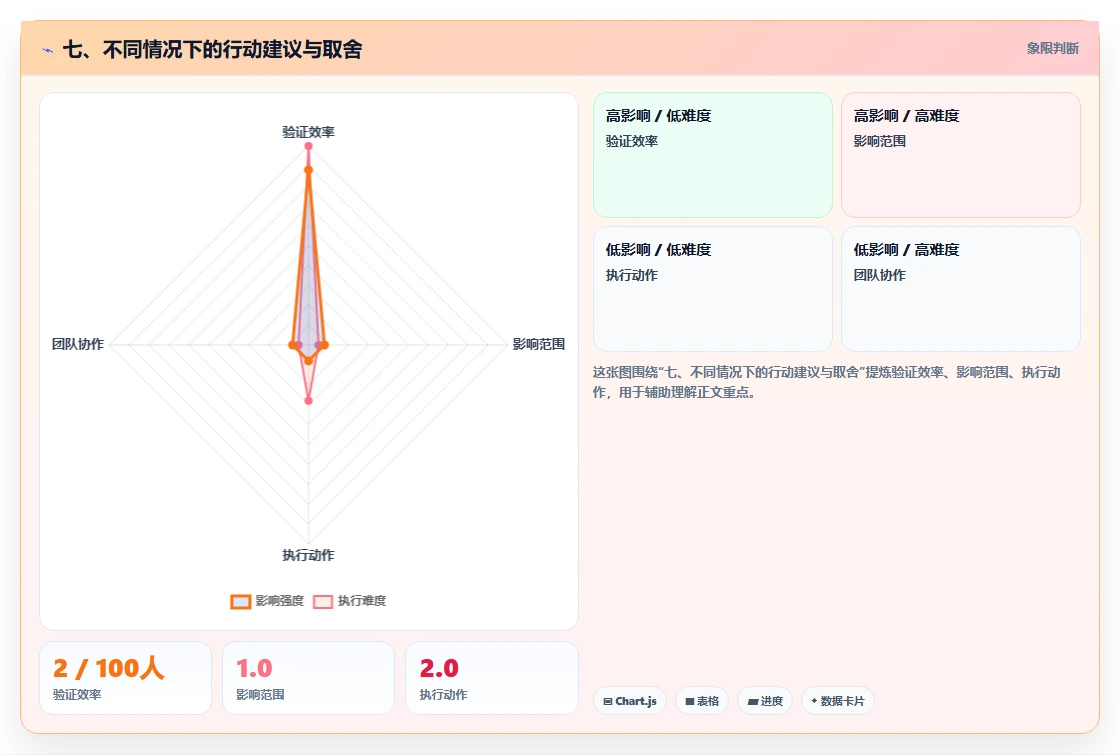Click the 进度 tag chip
The height and width of the screenshot is (755, 1120).
pyautogui.click(x=765, y=701)
